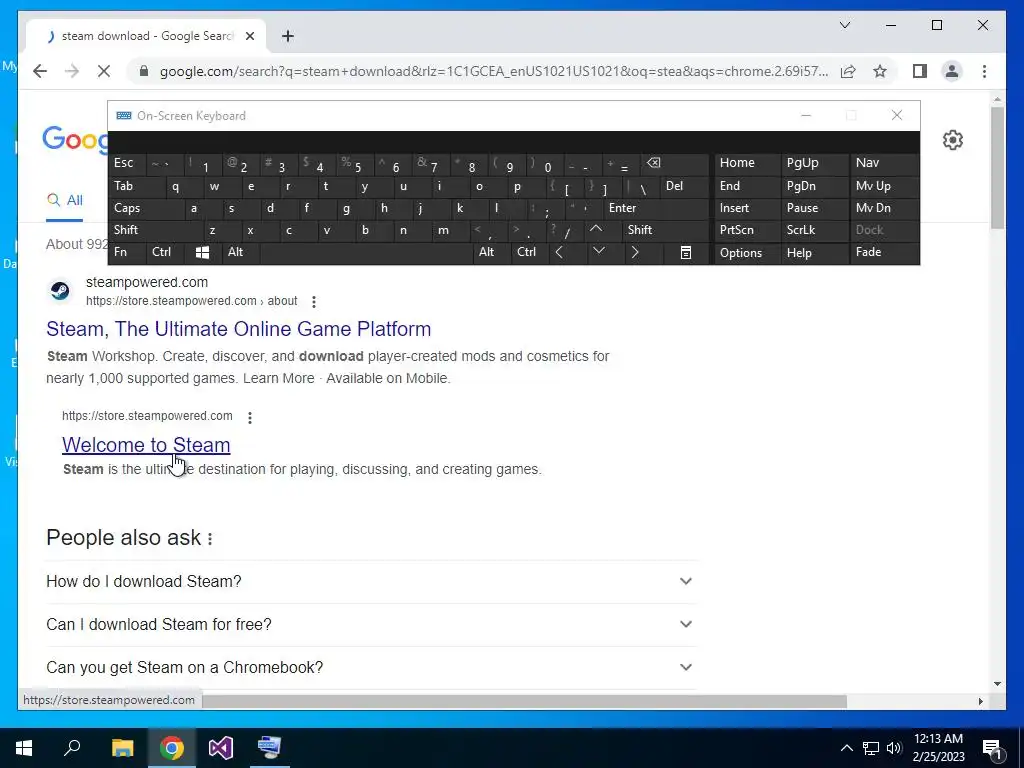Click https://store.steampowered.com › about URL text
The image size is (1024, 768).
point(191,301)
